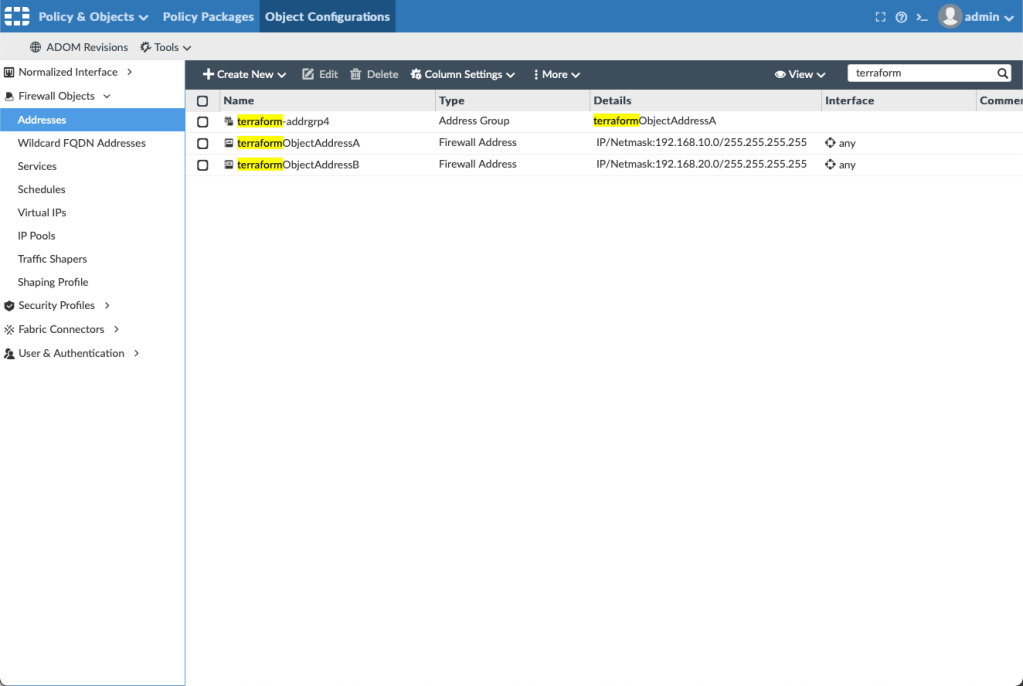The height and width of the screenshot is (686, 1023).
Task: Select the terraformObjectAddressA checkbox
Action: coord(203,143)
